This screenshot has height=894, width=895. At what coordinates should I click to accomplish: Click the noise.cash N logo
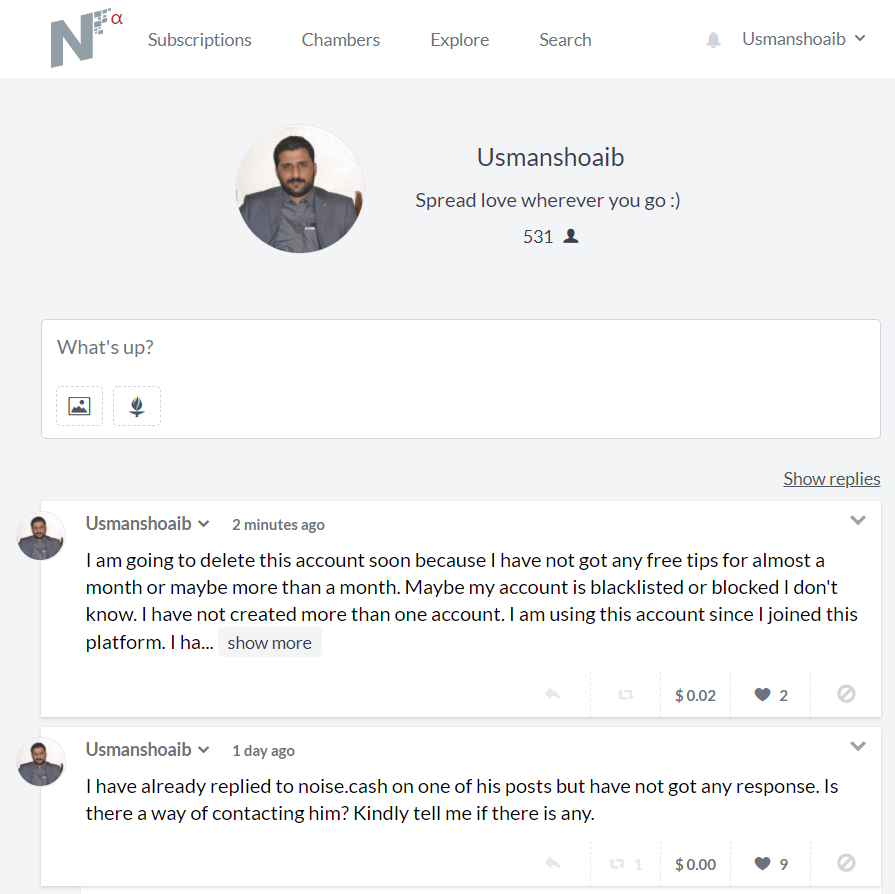pos(86,38)
